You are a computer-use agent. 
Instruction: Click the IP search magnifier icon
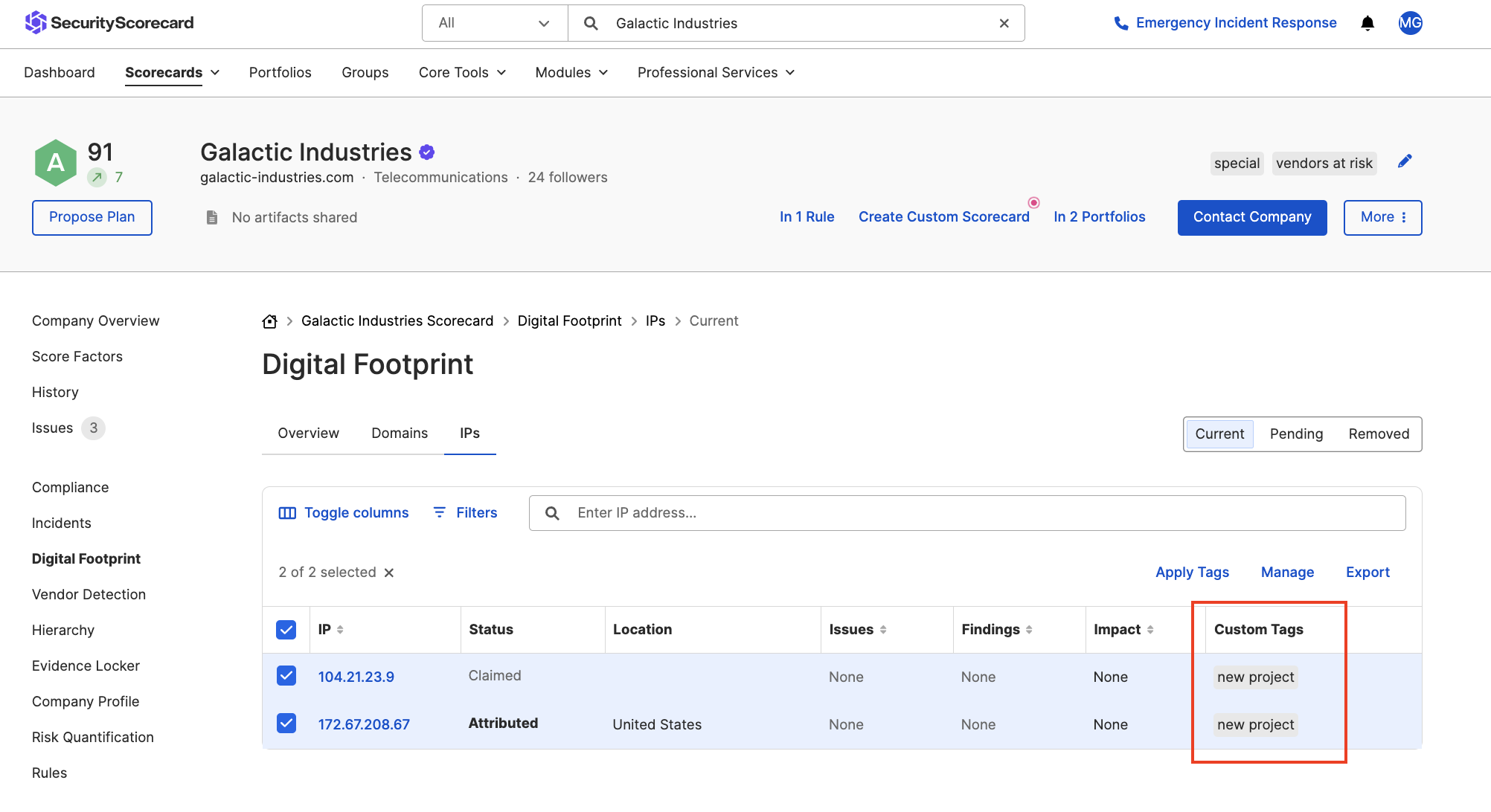point(552,513)
